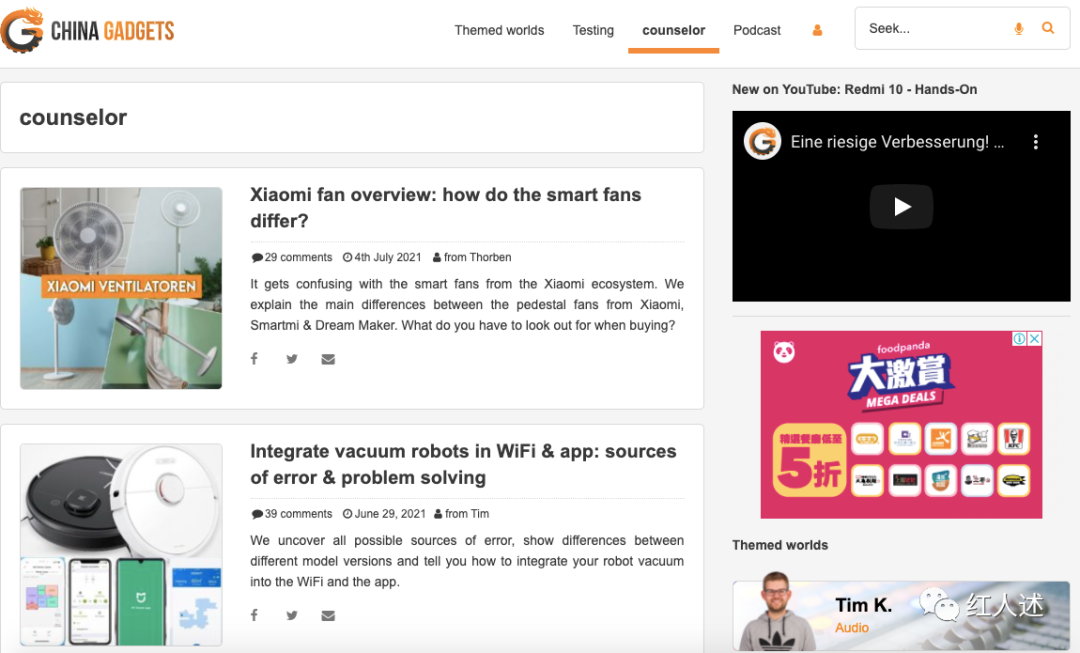
Task: Open the 39 comments link
Action: 298,514
